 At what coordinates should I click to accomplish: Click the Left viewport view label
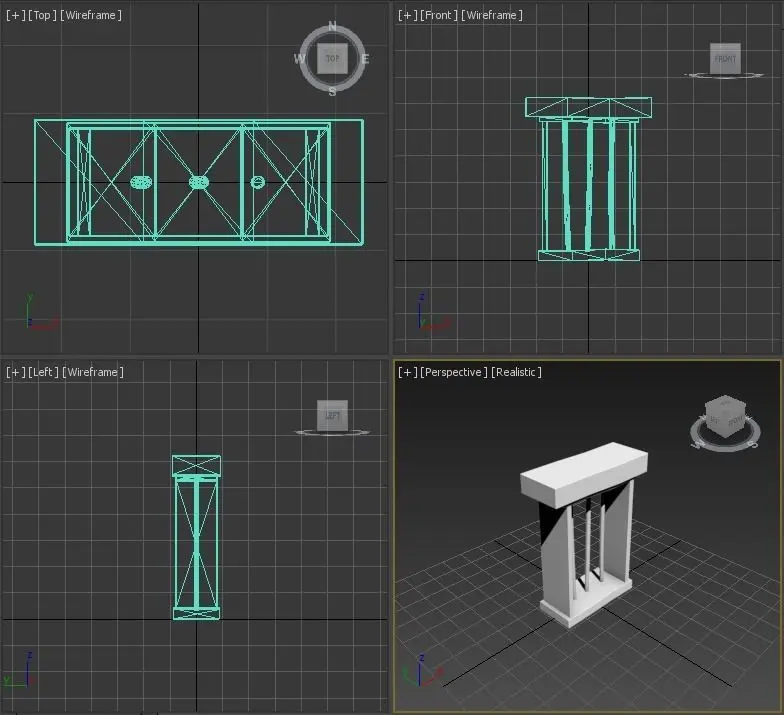[x=43, y=372]
